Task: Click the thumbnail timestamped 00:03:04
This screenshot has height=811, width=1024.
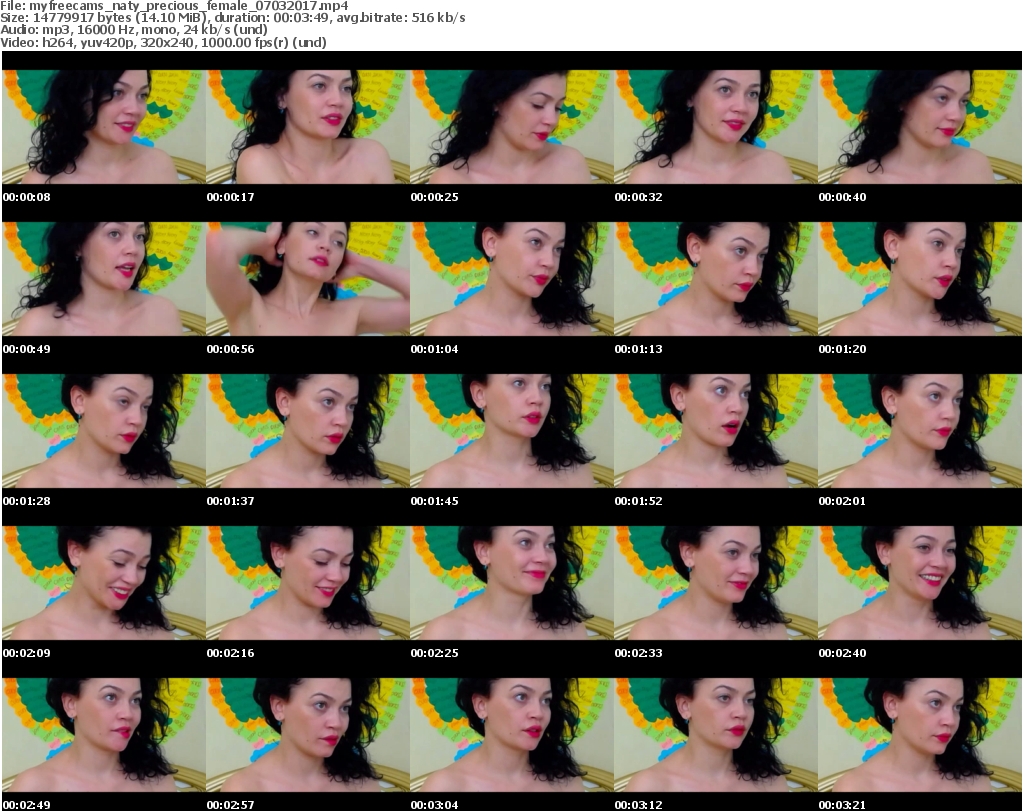Action: tap(512, 735)
